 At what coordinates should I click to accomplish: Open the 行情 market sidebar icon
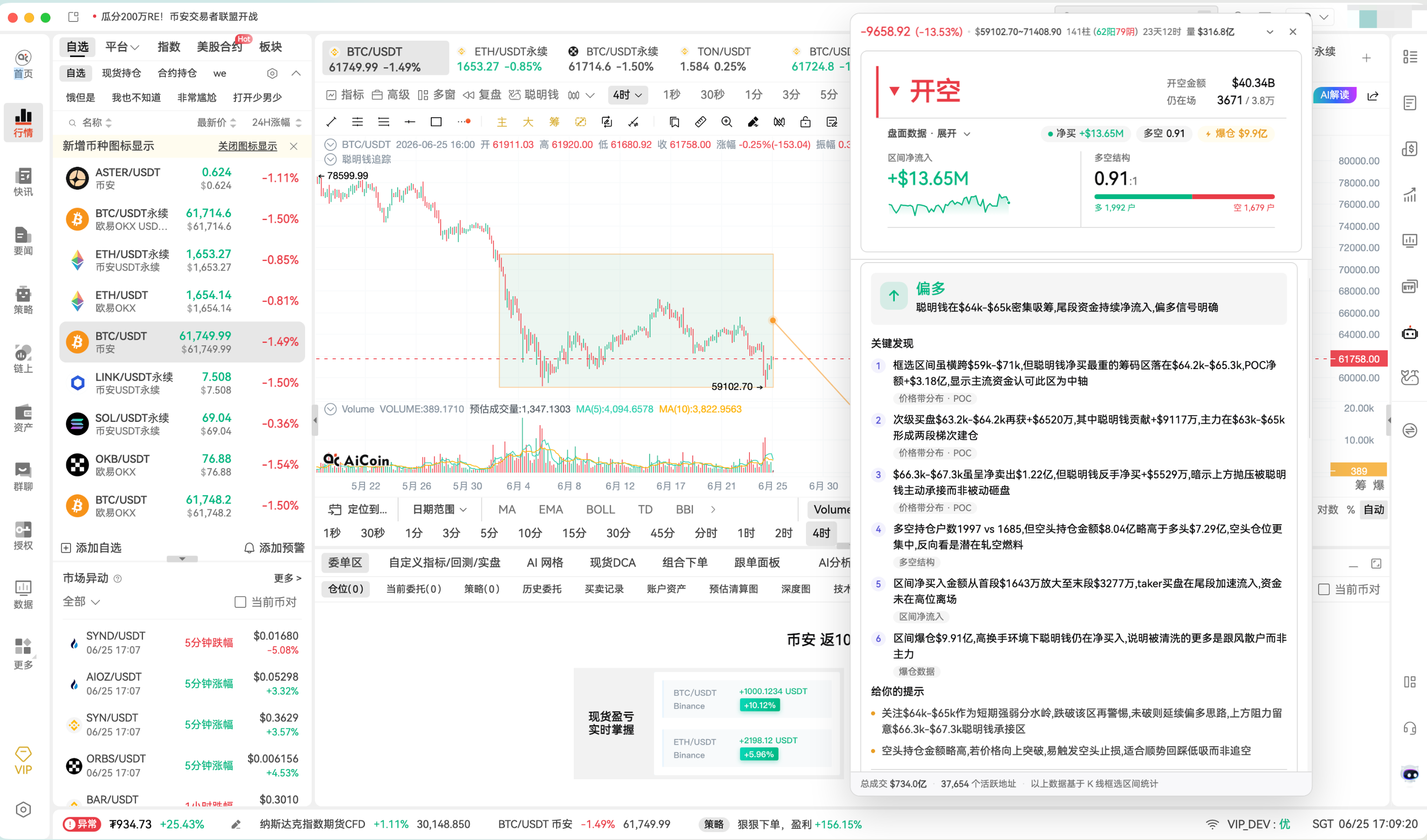click(23, 122)
